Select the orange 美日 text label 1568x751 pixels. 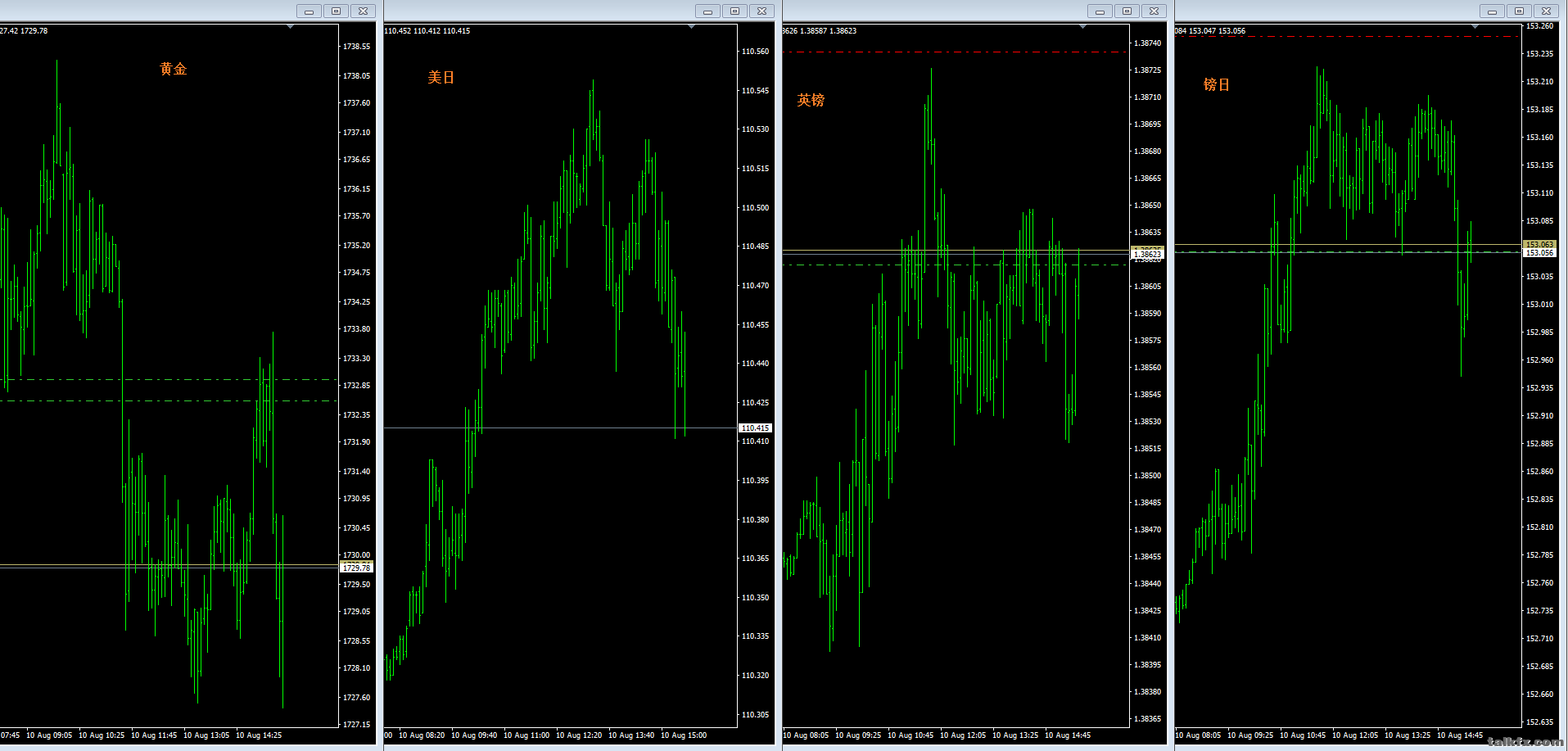[x=441, y=77]
